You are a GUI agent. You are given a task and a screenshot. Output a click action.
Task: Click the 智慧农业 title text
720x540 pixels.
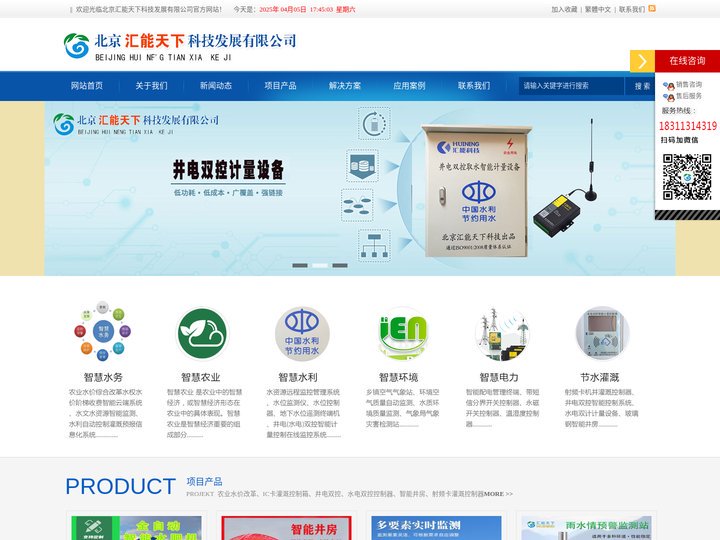click(x=201, y=377)
